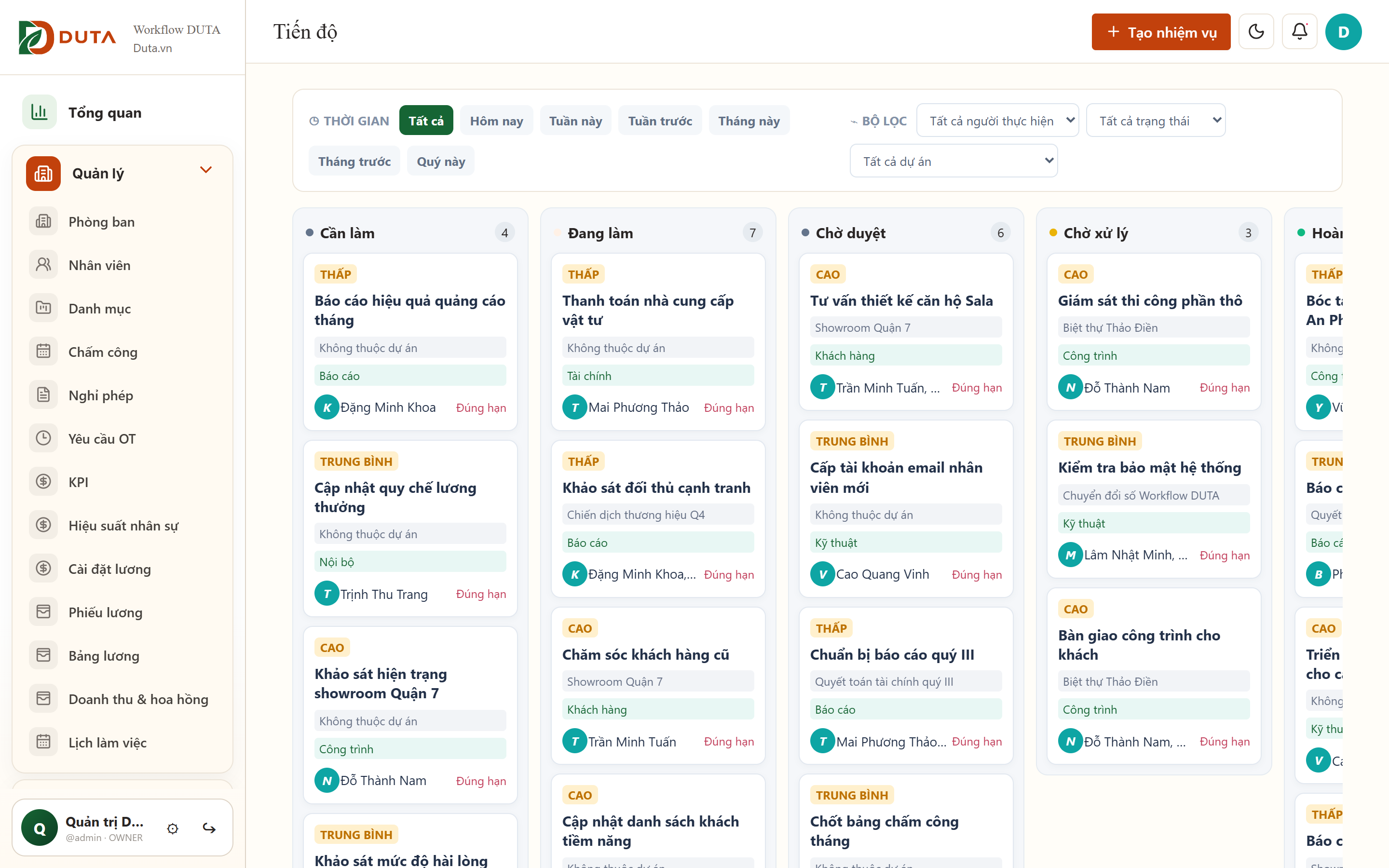Select the Bảng lương icon

coord(43,656)
